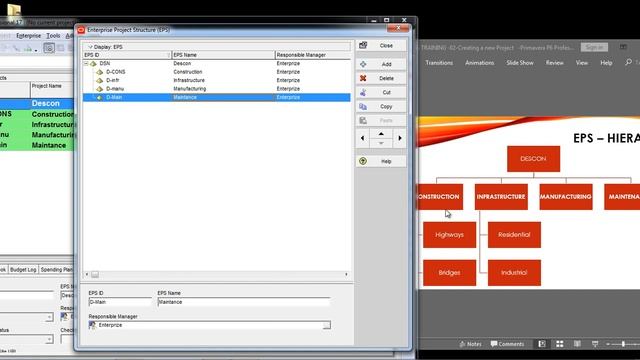Click the D-infr node icon
This screenshot has width=640, height=360.
tap(100, 80)
